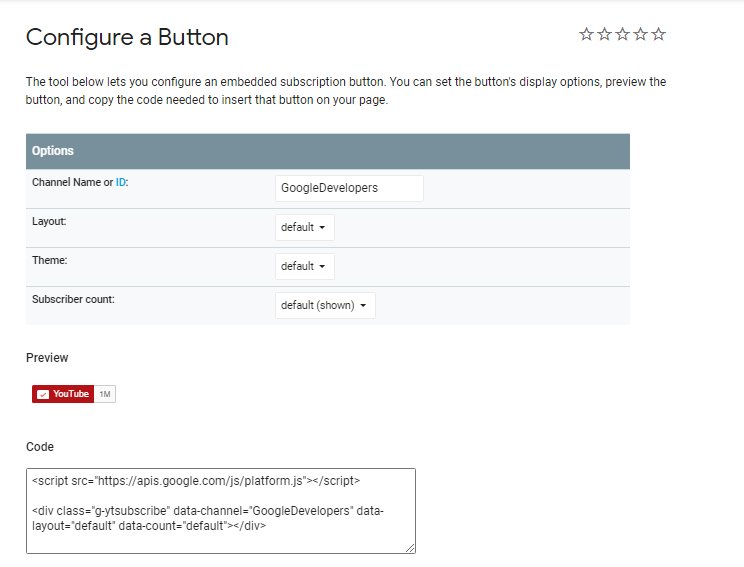Screen dimensions: 744x567
Task: Open the ID link in Channel Name row
Action: pos(122,182)
